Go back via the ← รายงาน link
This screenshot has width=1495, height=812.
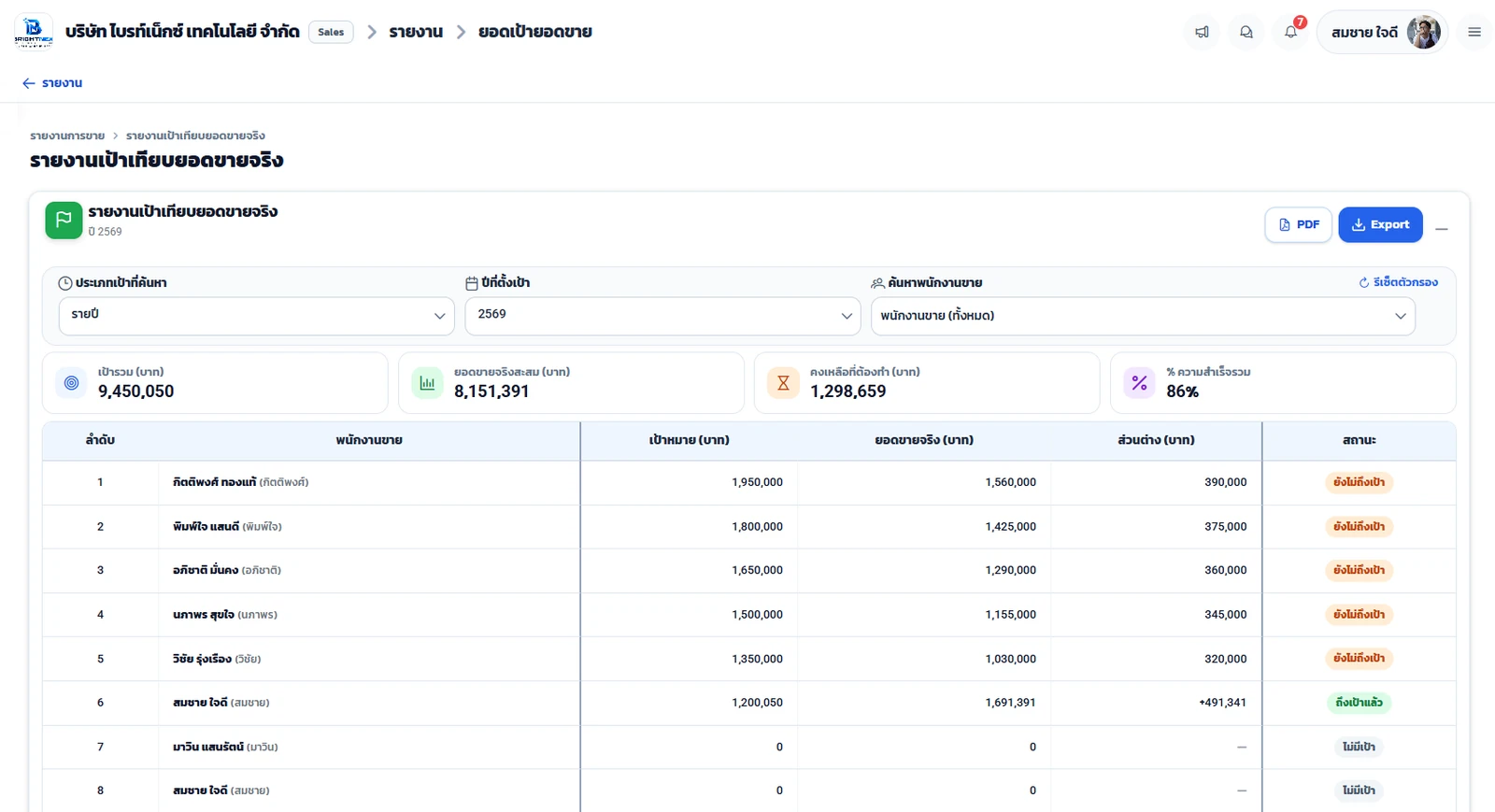[52, 83]
